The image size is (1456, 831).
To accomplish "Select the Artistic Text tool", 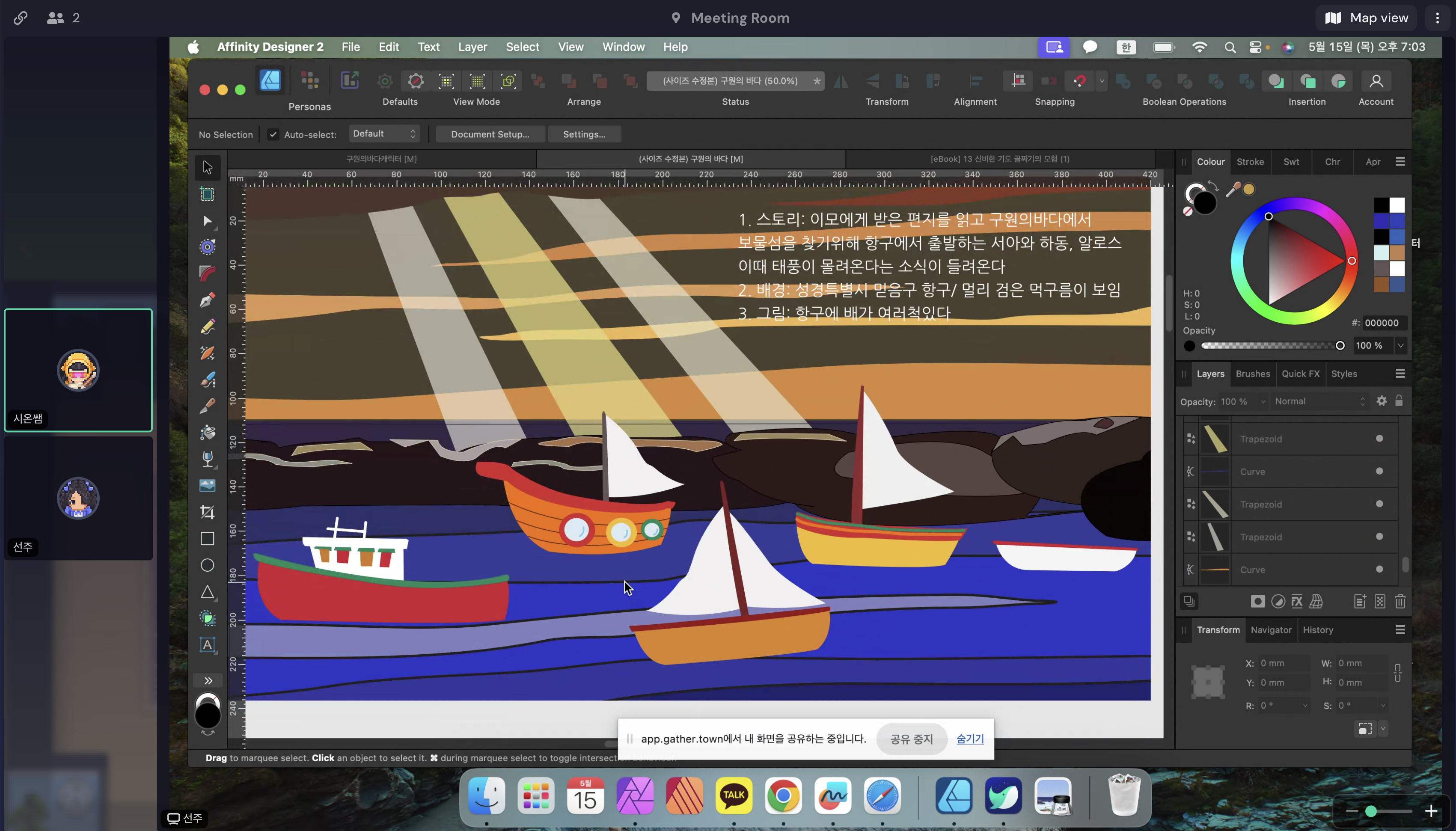I will click(207, 645).
